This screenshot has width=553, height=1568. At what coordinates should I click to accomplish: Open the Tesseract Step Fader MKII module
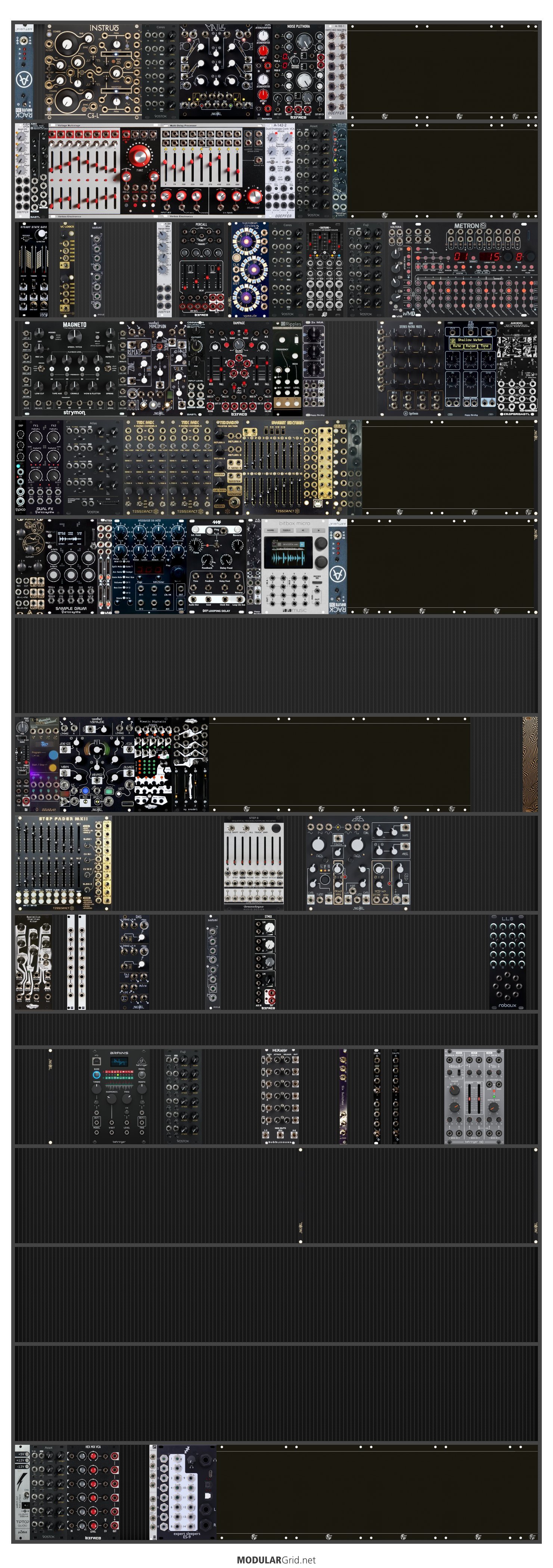[63, 863]
